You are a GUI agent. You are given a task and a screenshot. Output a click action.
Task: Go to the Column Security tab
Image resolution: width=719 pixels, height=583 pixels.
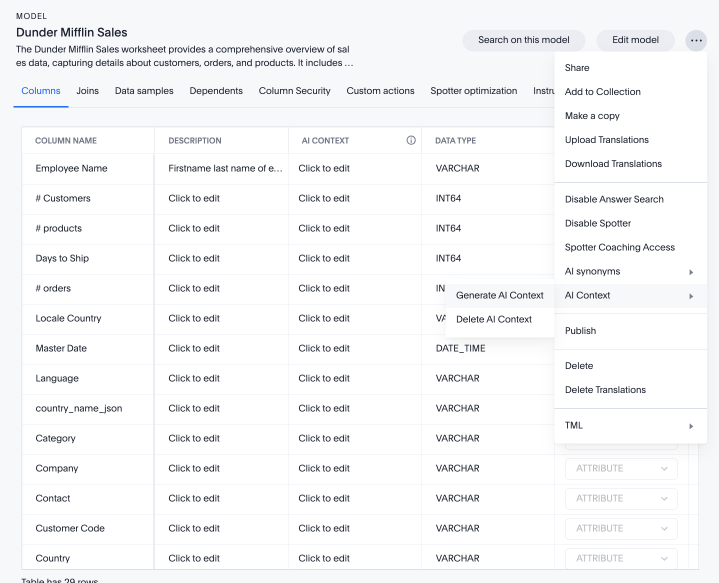(x=294, y=91)
